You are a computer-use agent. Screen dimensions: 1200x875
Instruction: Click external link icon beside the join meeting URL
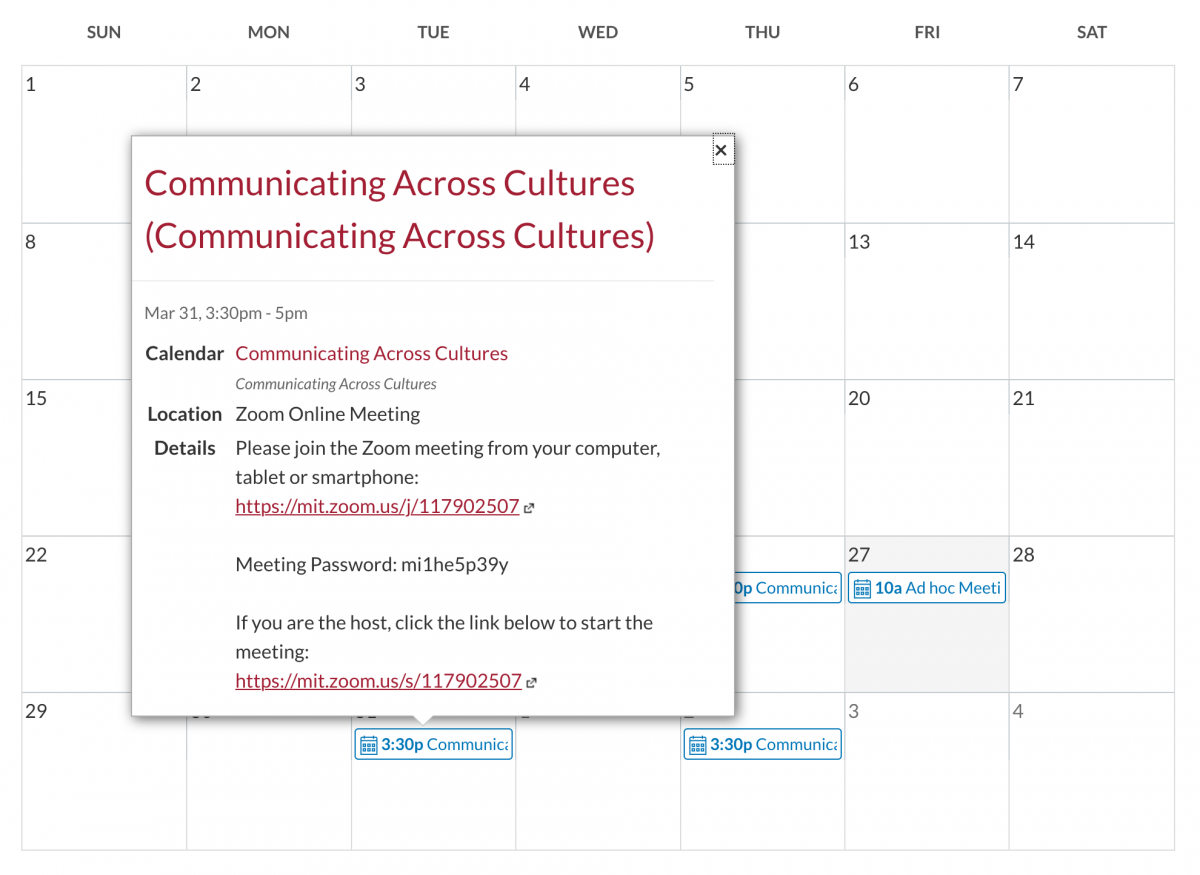coord(529,507)
